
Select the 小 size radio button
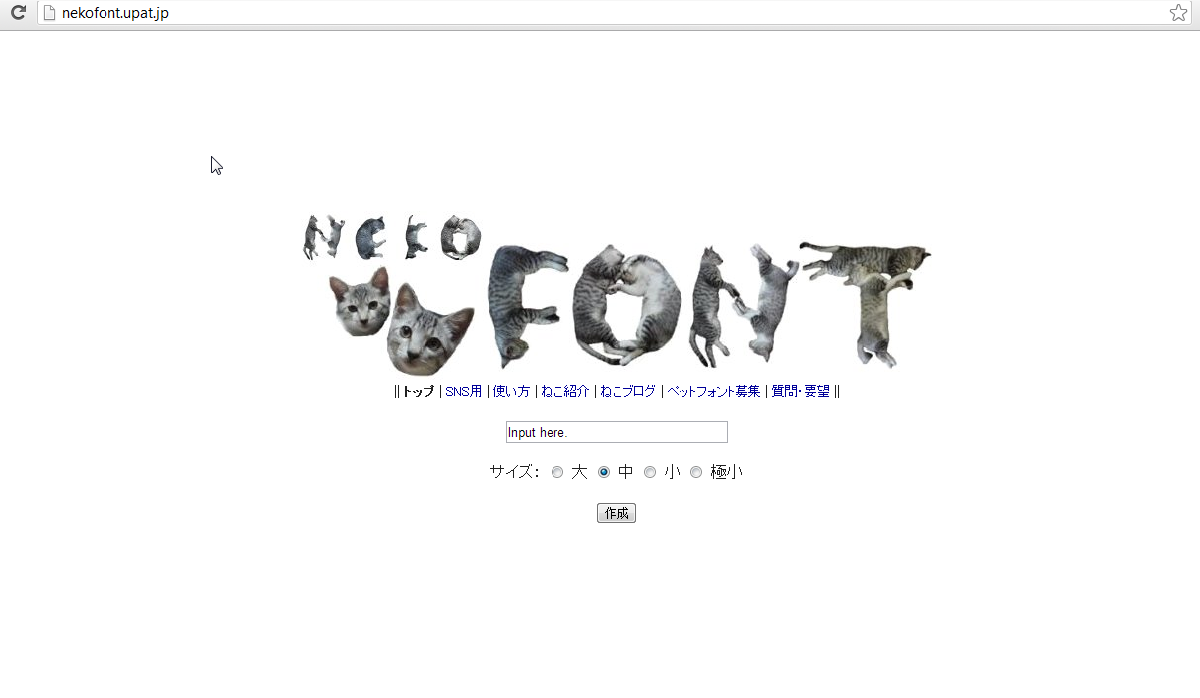(x=650, y=472)
